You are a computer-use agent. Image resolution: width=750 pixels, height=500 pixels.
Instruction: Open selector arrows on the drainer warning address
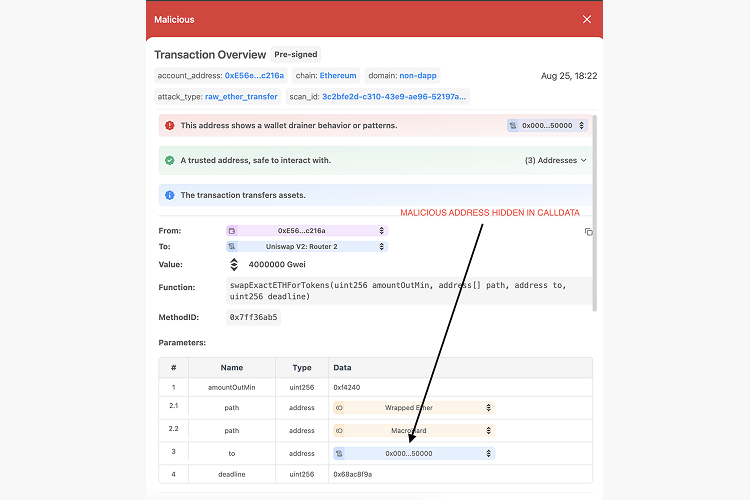click(x=581, y=126)
